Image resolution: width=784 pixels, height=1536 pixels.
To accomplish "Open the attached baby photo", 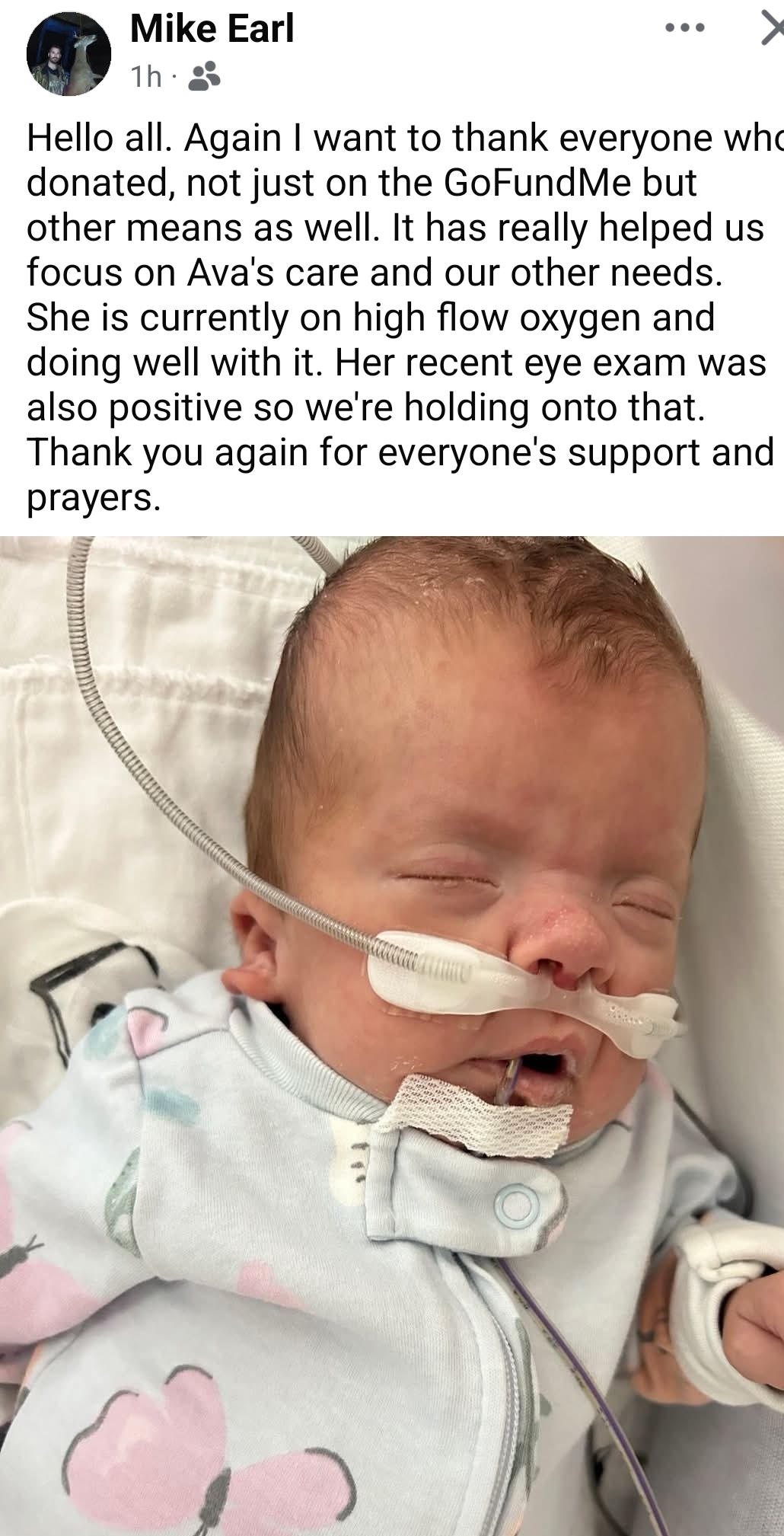I will point(392,1036).
